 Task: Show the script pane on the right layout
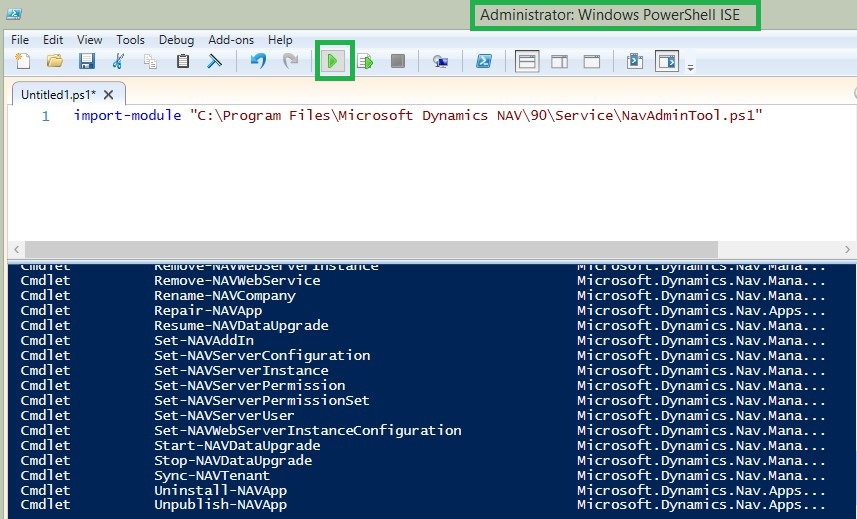coord(559,61)
